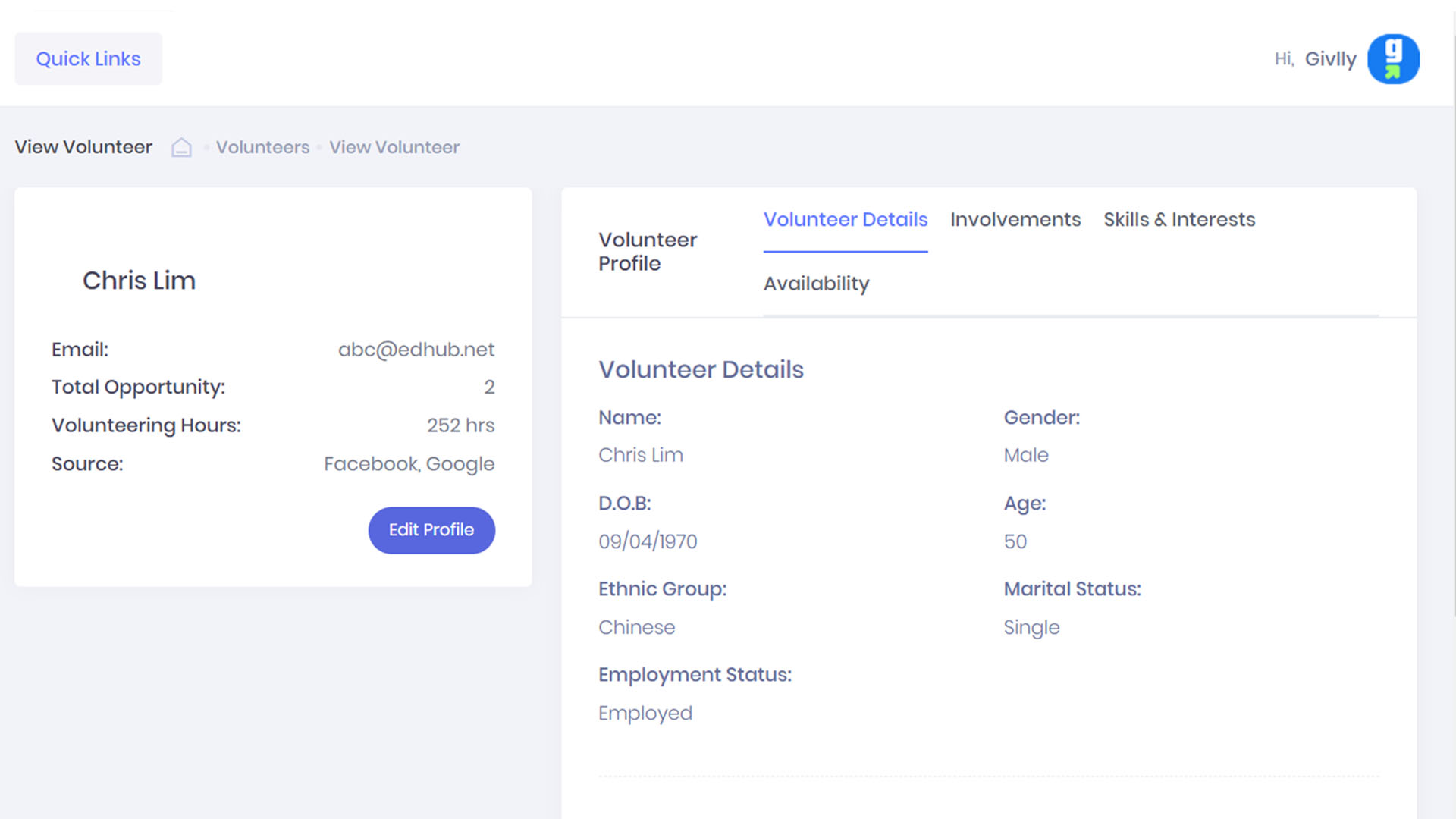Click Chris Lim name heading in card
Viewport: 1456px width, 819px height.
coord(139,281)
